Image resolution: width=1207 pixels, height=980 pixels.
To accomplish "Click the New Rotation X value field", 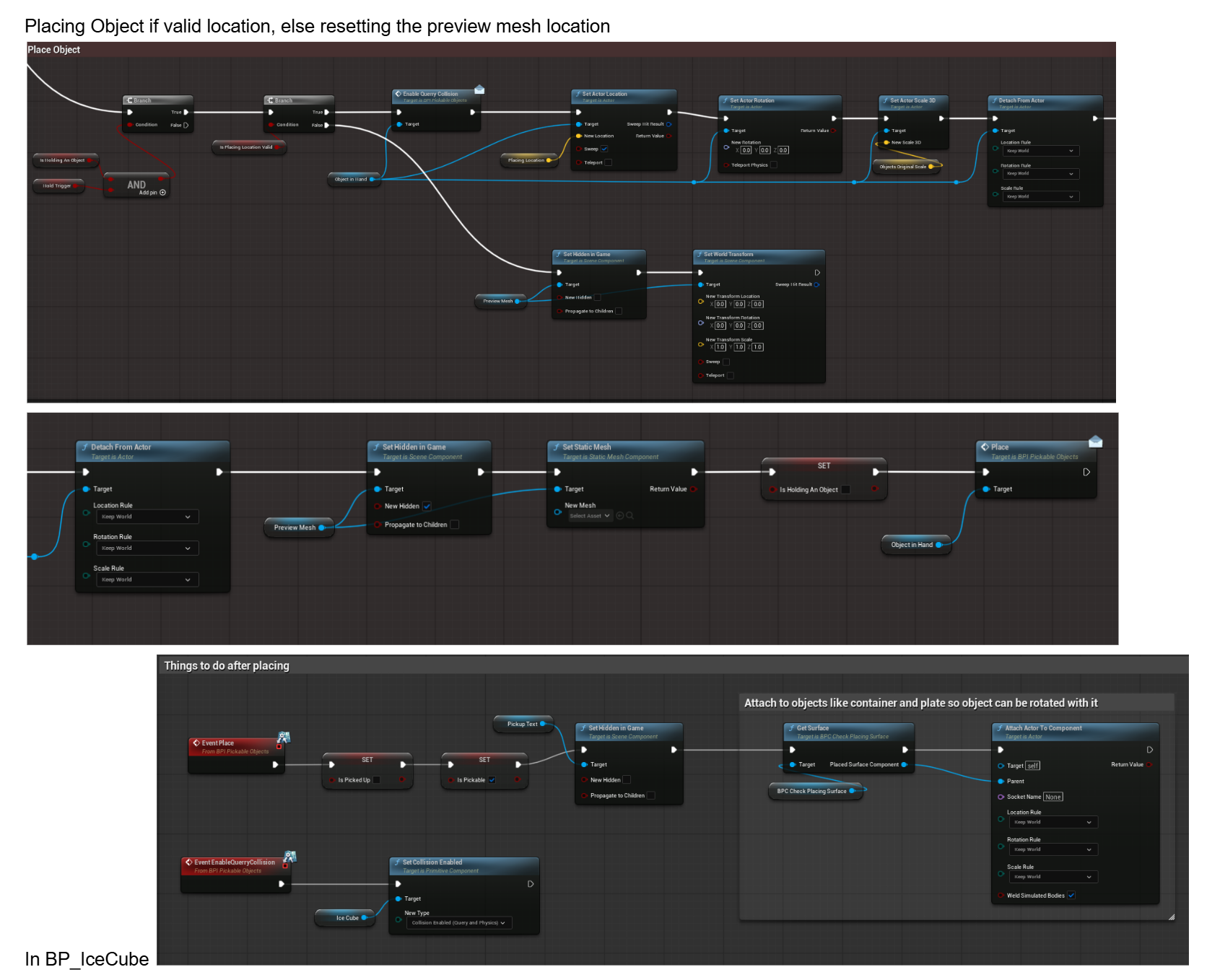I will click(x=746, y=150).
